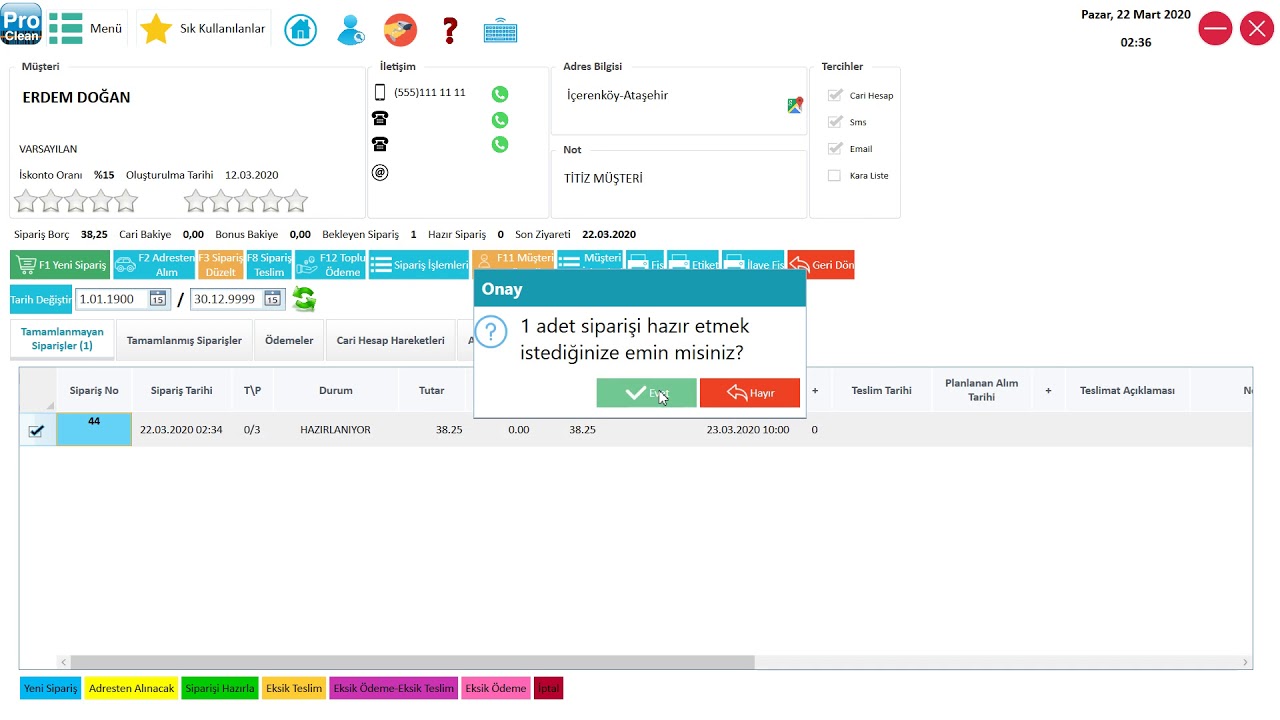Screen dimensions: 1280x720
Task: Open customer search icon
Action: click(351, 30)
